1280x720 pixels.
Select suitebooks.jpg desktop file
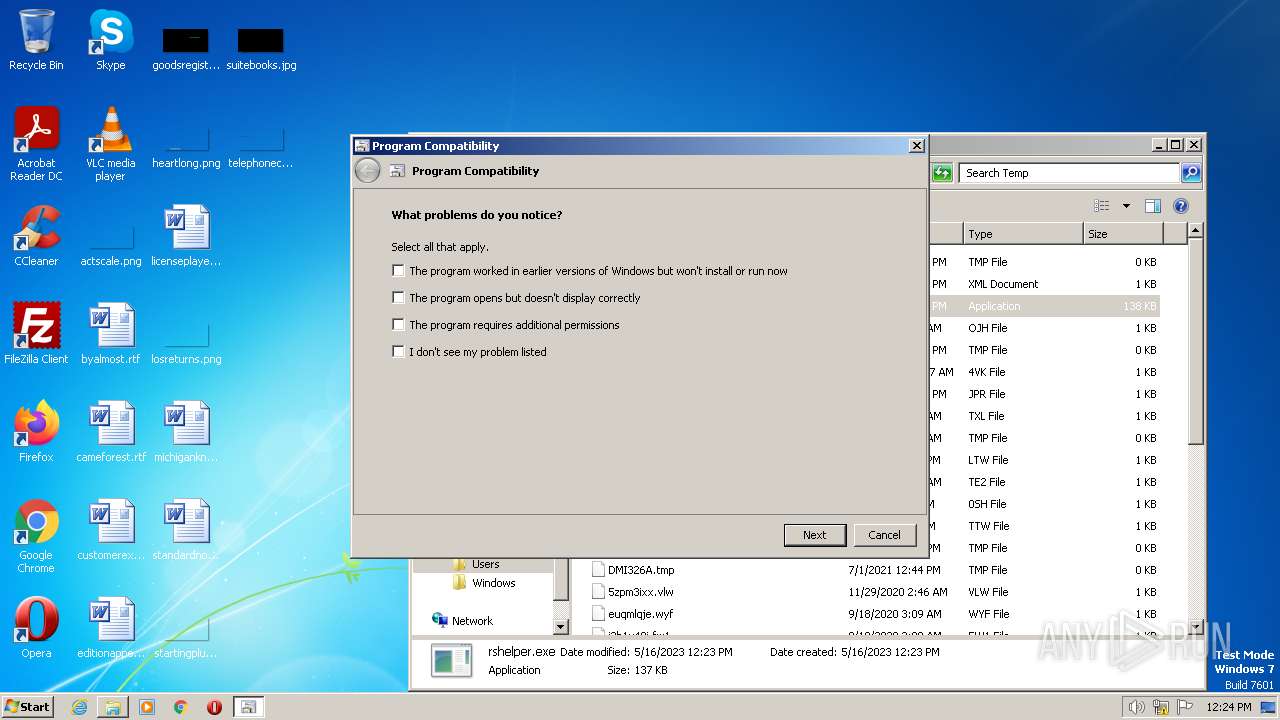click(261, 48)
